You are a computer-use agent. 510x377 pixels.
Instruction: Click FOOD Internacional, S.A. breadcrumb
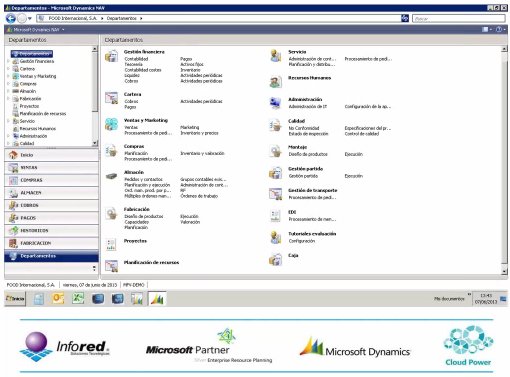tap(72, 18)
